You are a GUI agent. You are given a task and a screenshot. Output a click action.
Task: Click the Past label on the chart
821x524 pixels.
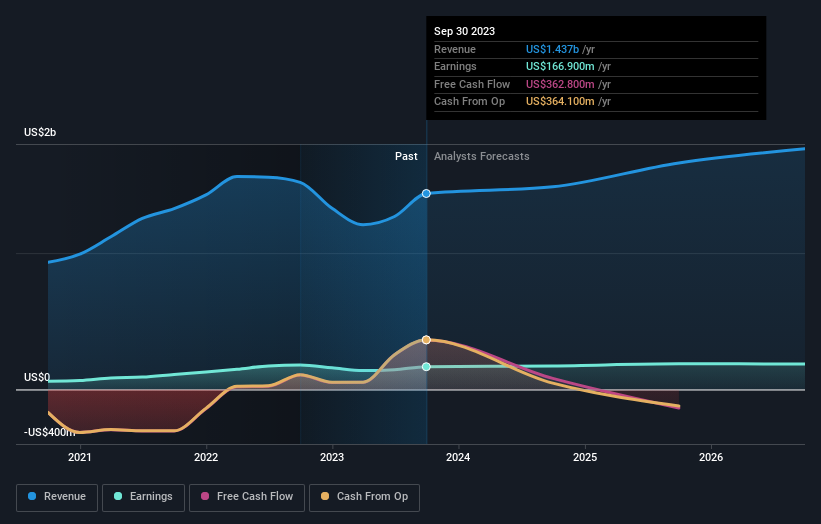(406, 157)
